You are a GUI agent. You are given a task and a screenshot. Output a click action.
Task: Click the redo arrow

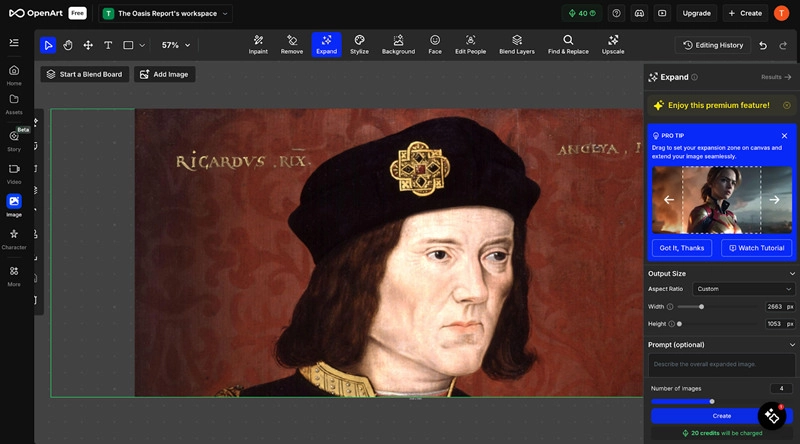point(783,45)
